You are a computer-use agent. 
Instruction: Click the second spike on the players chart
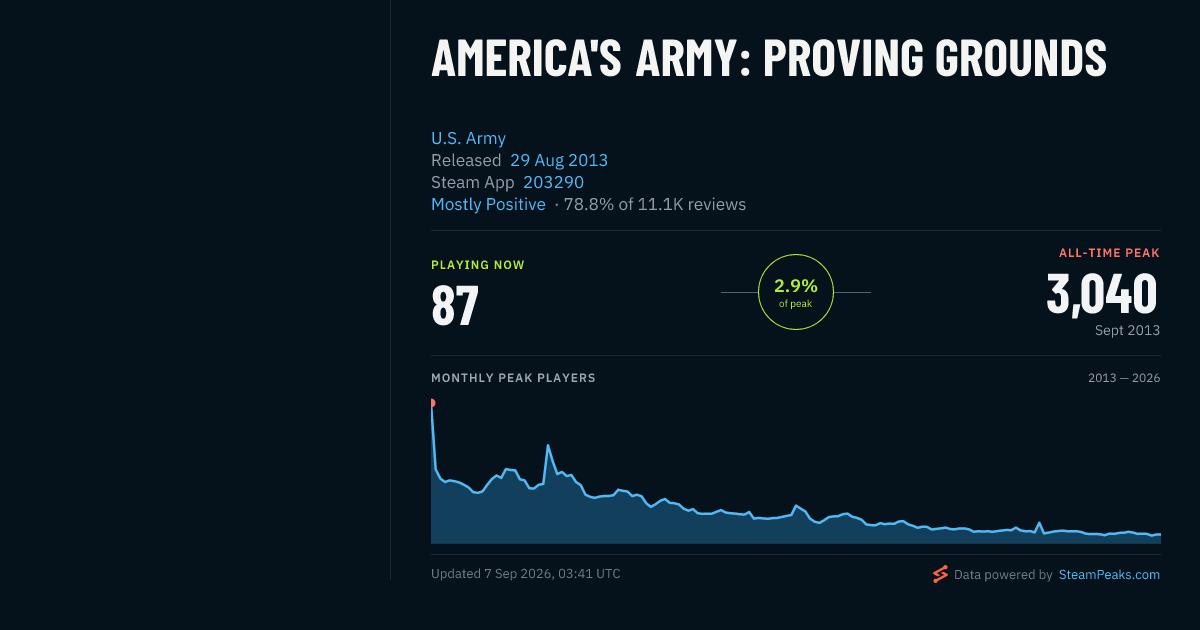click(548, 446)
